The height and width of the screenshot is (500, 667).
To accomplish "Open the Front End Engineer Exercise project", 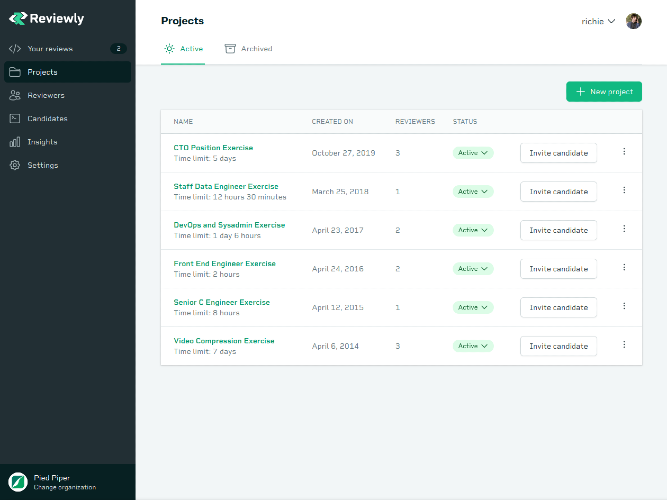I will coord(225,263).
